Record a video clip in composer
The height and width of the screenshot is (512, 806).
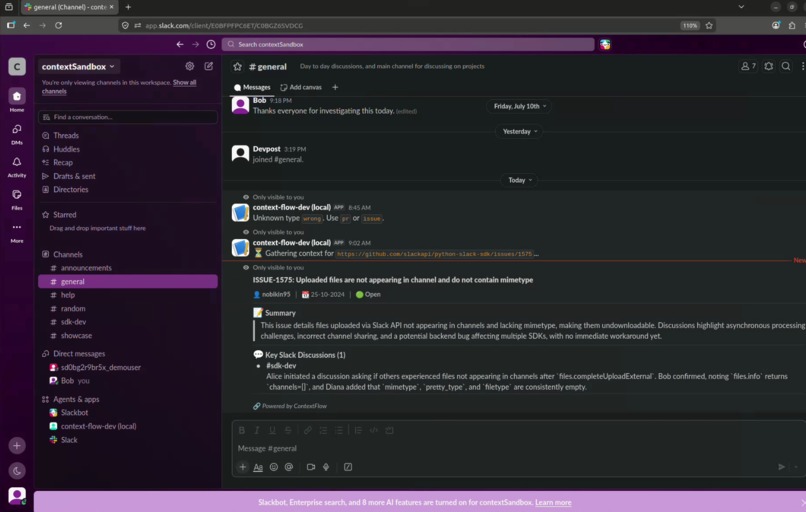(x=311, y=467)
